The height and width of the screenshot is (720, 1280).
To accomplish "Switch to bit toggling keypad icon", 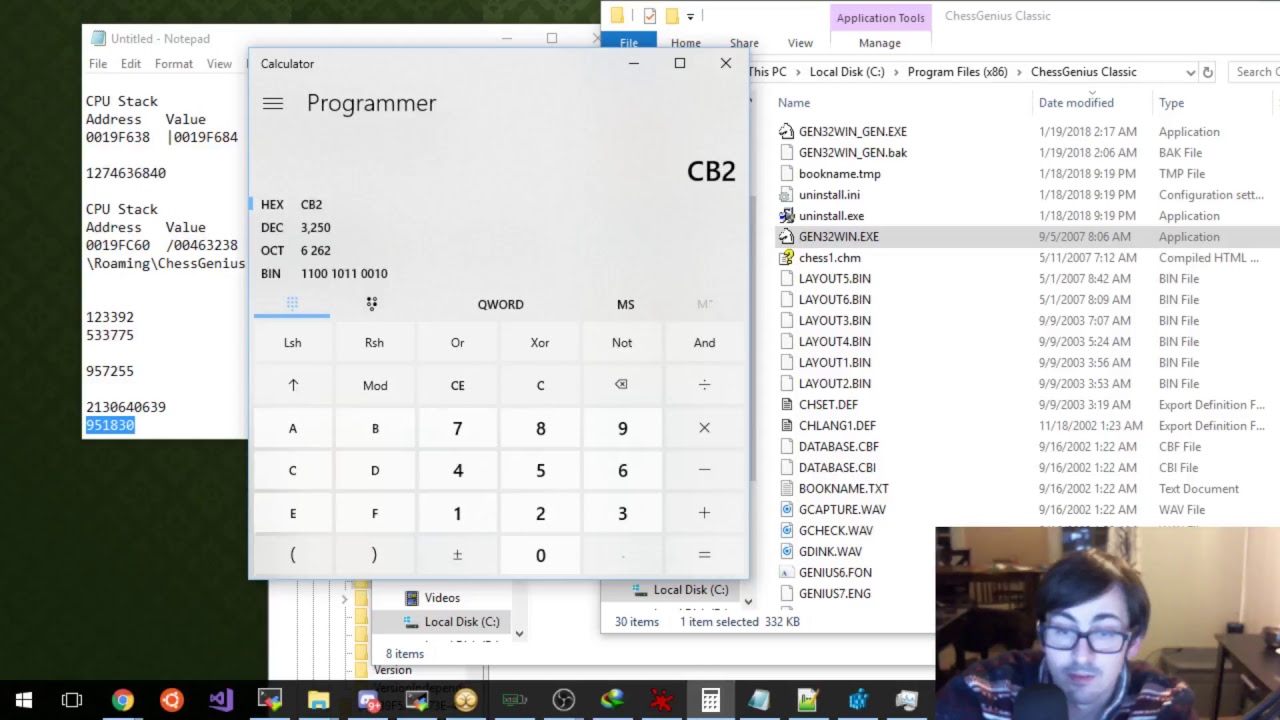I will pos(372,303).
